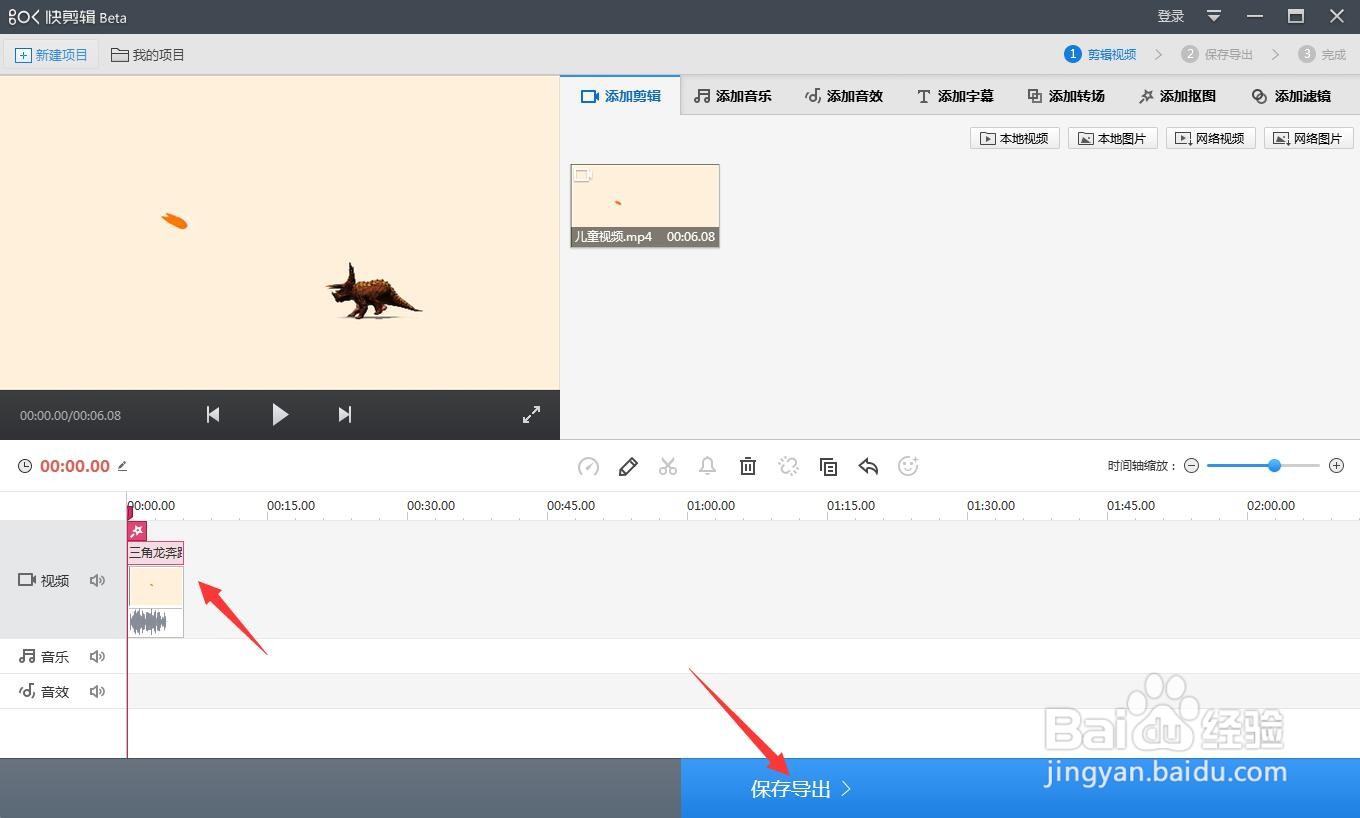The height and width of the screenshot is (818, 1360).
Task: Click the dashed circle crop icon
Action: [x=788, y=466]
